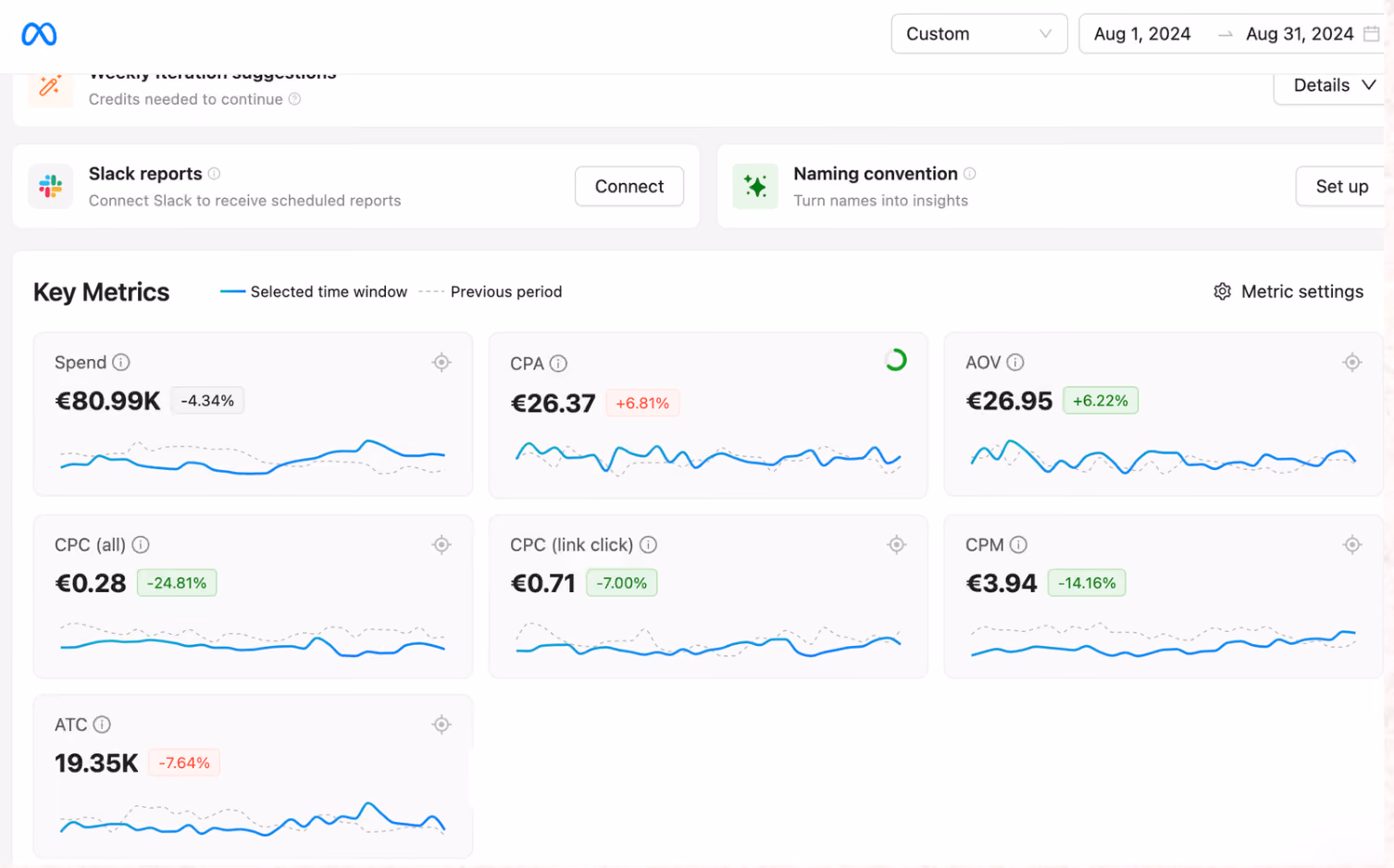Click the Aug 1, 2024 start date field

pyautogui.click(x=1142, y=34)
